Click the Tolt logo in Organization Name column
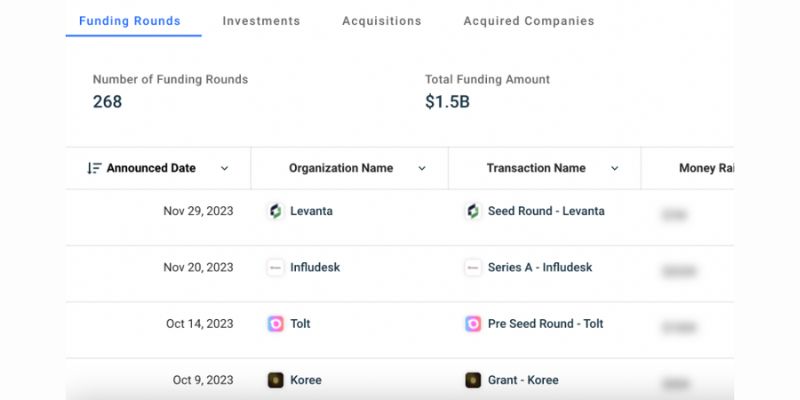The width and height of the screenshot is (800, 400). pos(276,323)
